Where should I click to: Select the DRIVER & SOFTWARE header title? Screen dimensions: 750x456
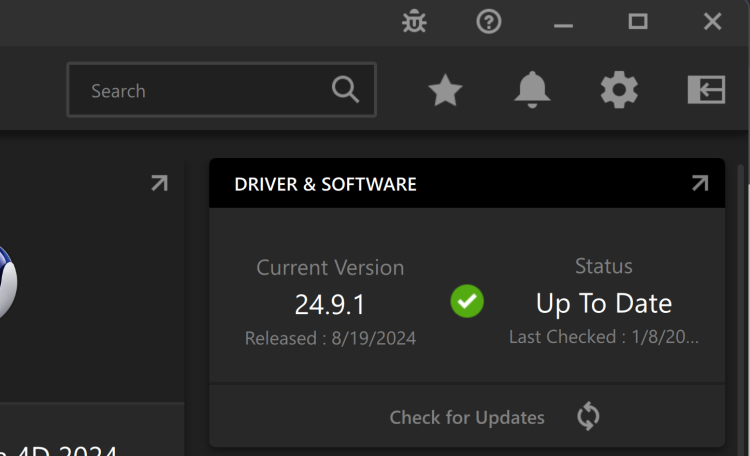click(325, 185)
